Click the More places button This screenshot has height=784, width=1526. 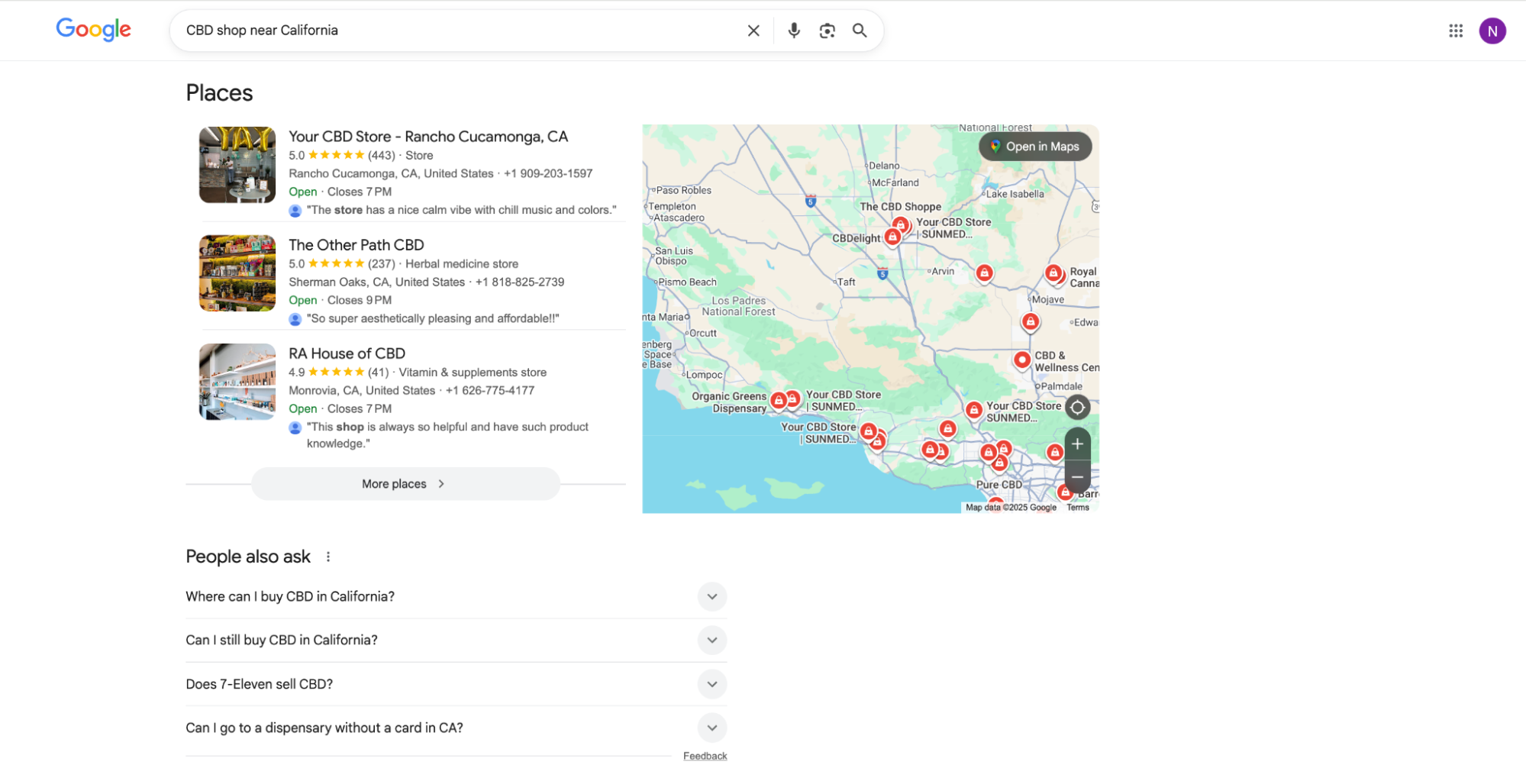point(405,483)
